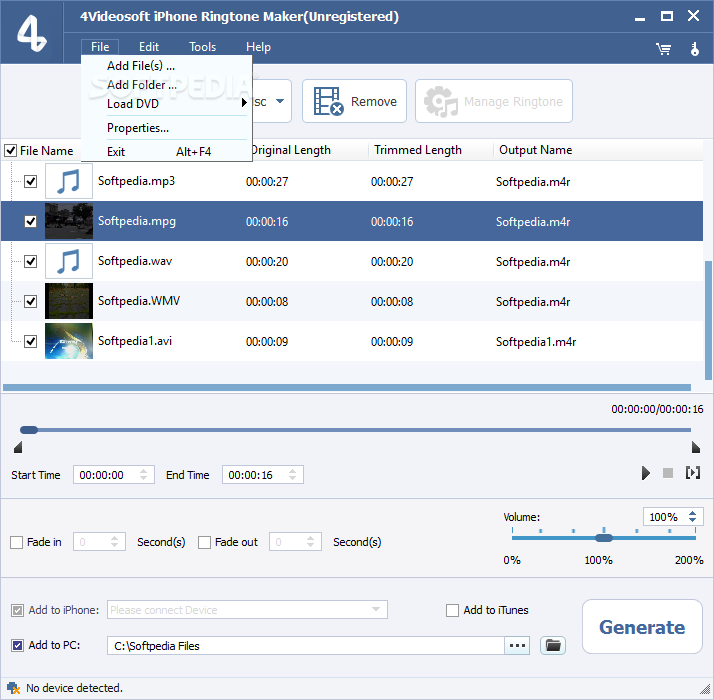Click the horizontal file list scrollbar
The image size is (714, 700).
[347, 388]
